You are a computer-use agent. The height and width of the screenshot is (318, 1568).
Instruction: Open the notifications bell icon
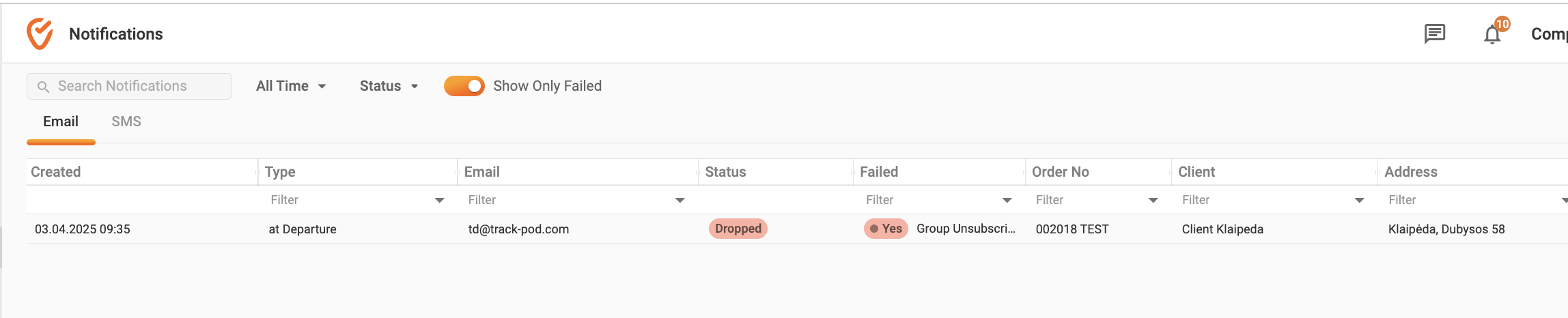click(1492, 34)
